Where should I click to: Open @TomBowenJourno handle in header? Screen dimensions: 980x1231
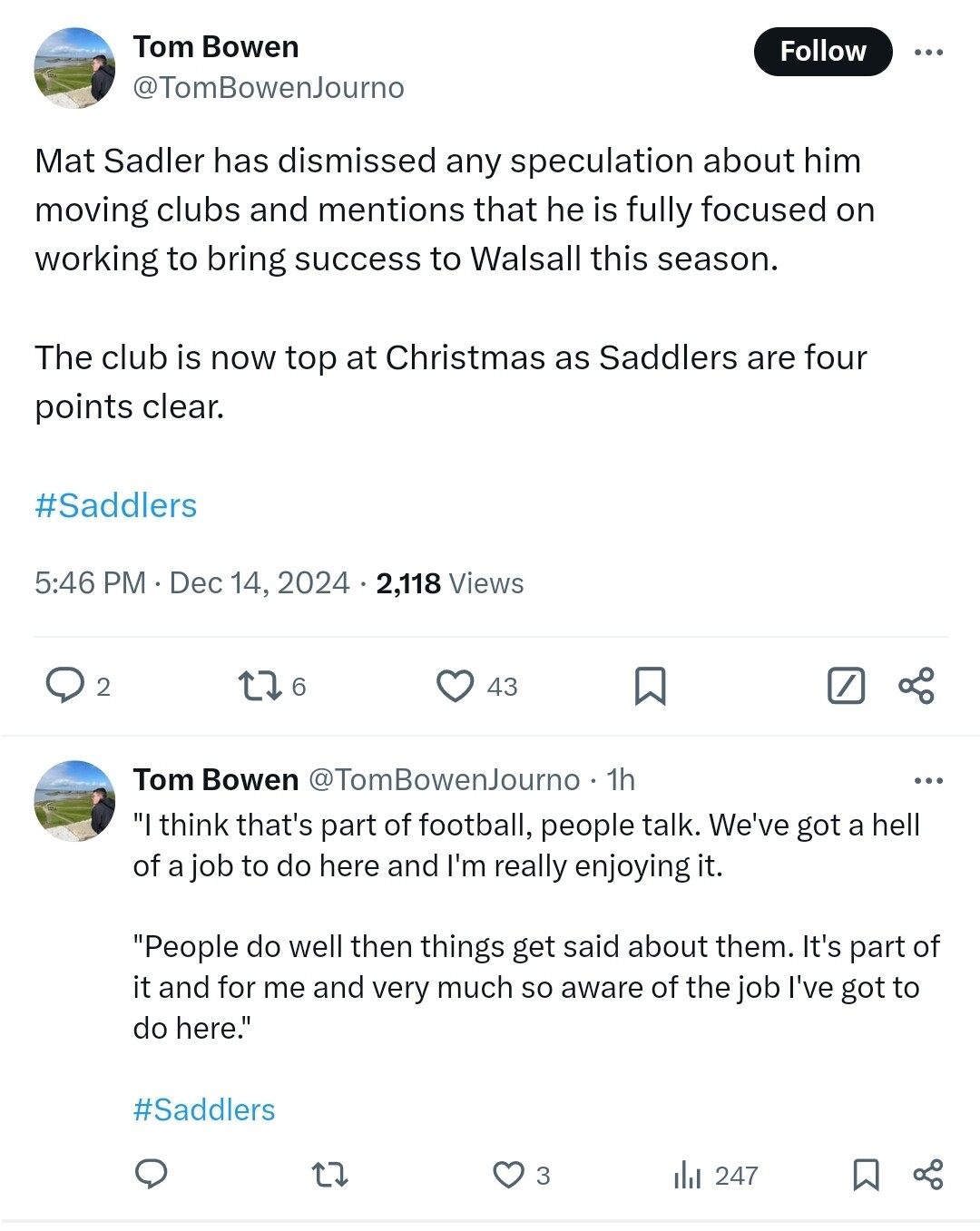click(x=269, y=88)
